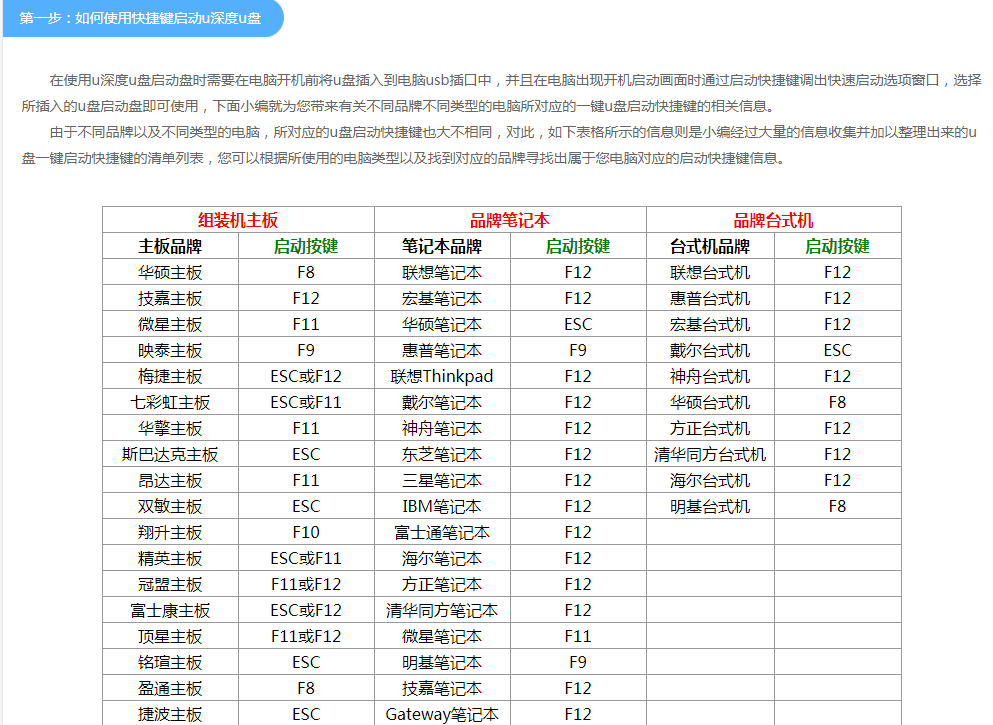Click the 'ESC或F12' key for 梅捷主板
The height and width of the screenshot is (725, 993).
coord(306,376)
